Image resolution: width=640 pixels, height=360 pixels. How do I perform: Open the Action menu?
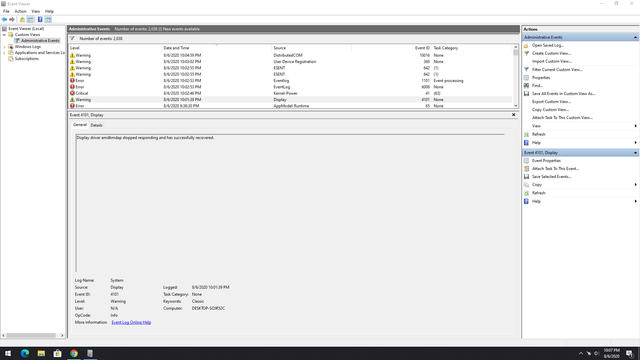pos(20,11)
